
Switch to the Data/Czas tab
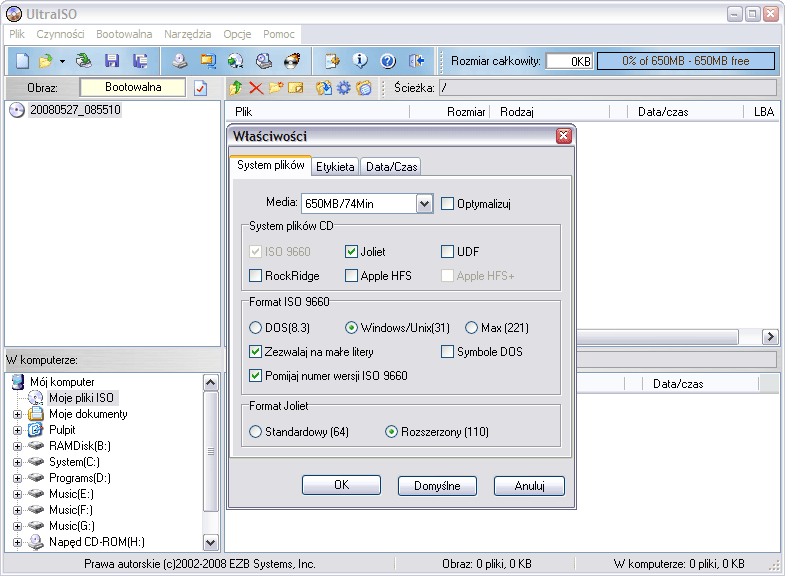[391, 167]
